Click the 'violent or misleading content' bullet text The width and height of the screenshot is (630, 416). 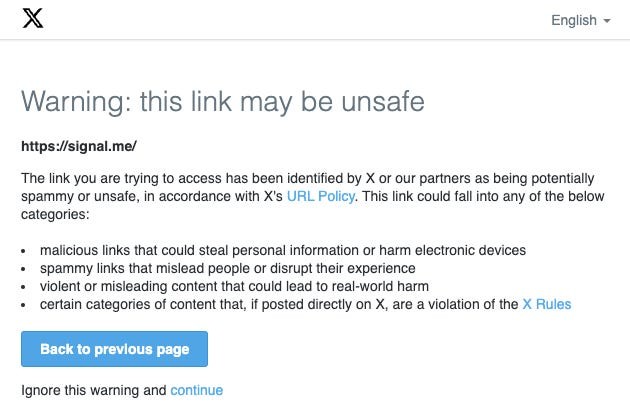(234, 286)
